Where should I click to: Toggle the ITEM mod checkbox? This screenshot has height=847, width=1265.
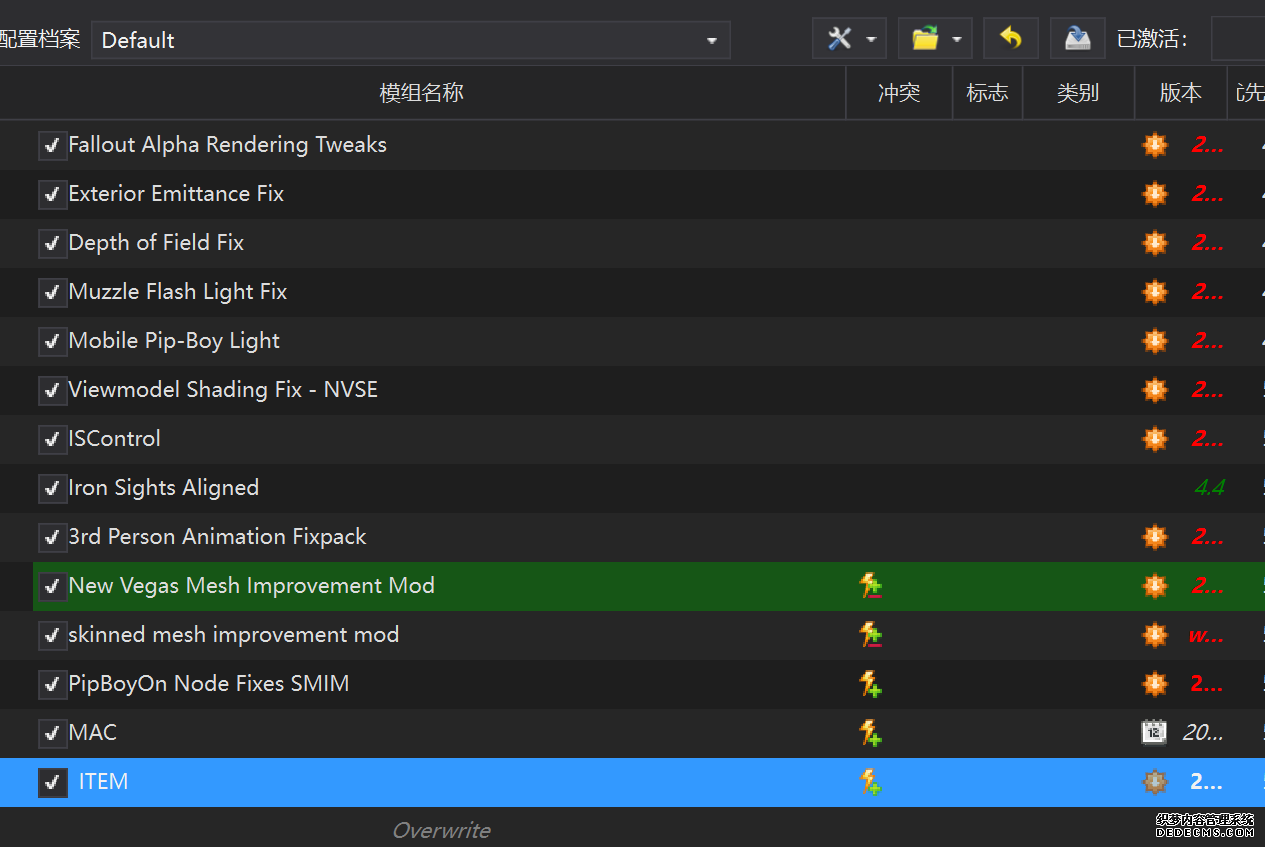(52, 783)
